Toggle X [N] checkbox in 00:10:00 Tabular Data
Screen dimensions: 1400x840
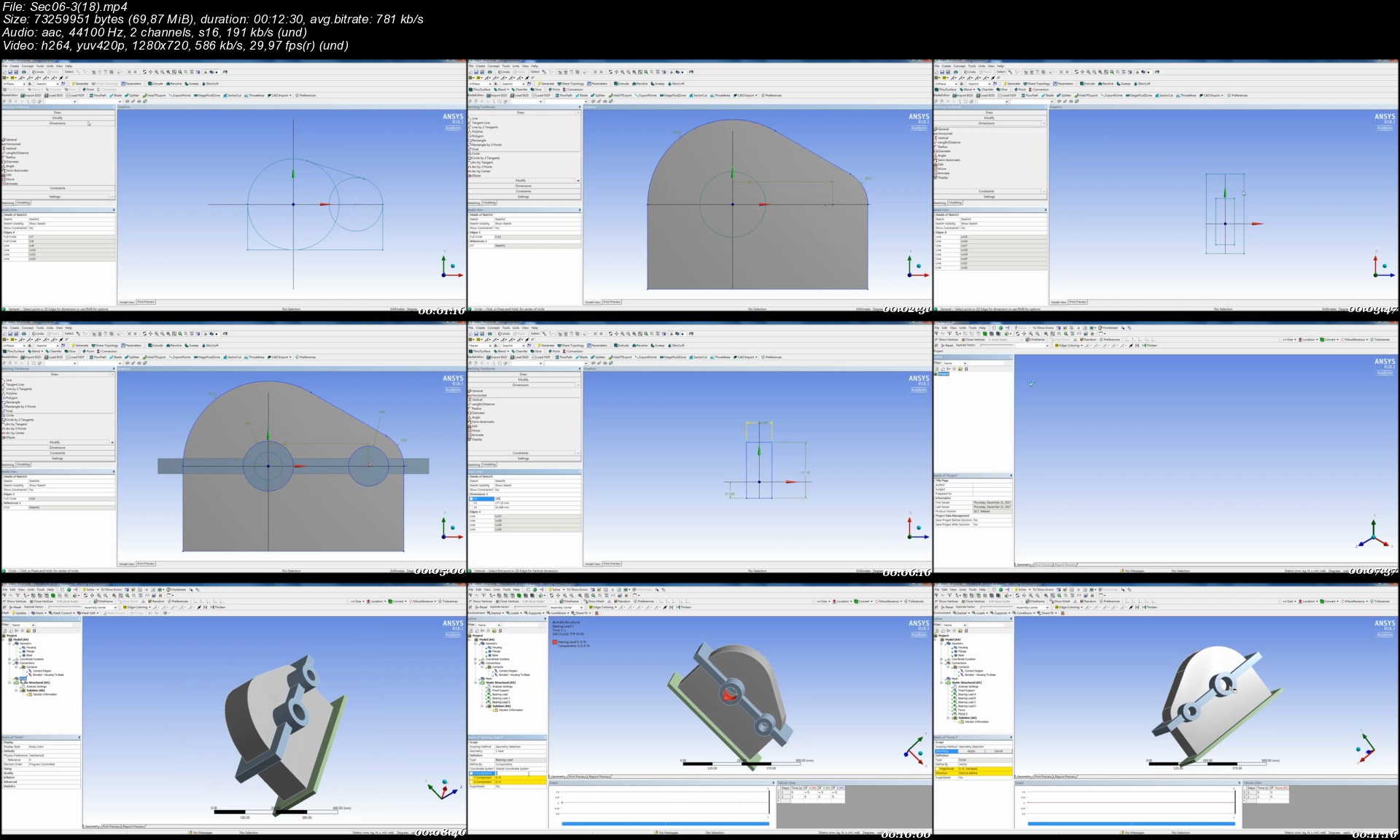point(806,788)
